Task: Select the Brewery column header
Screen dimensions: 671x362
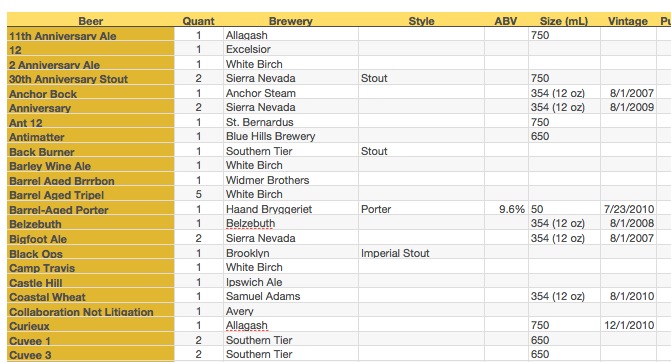Action: pos(291,21)
